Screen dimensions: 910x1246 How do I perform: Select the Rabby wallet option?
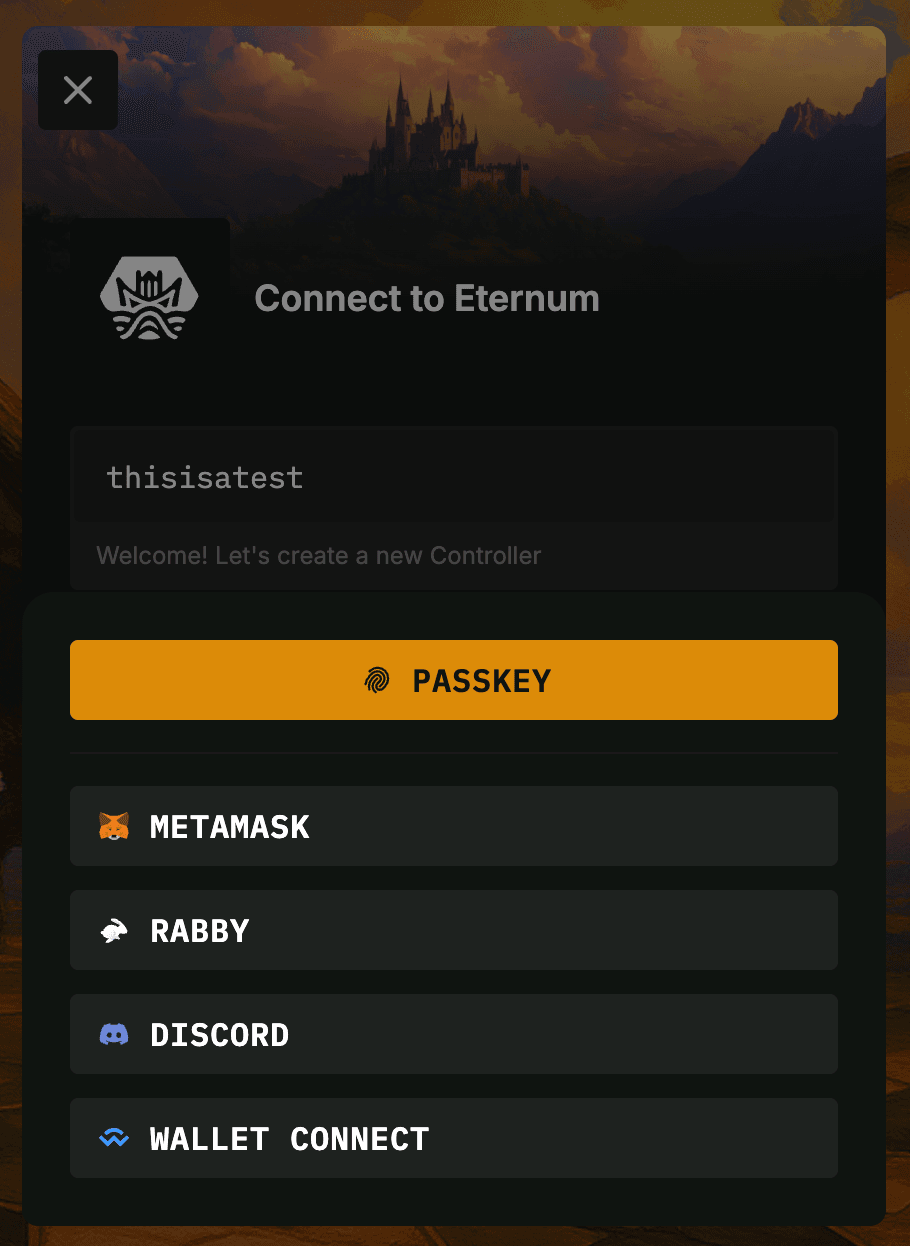point(454,930)
